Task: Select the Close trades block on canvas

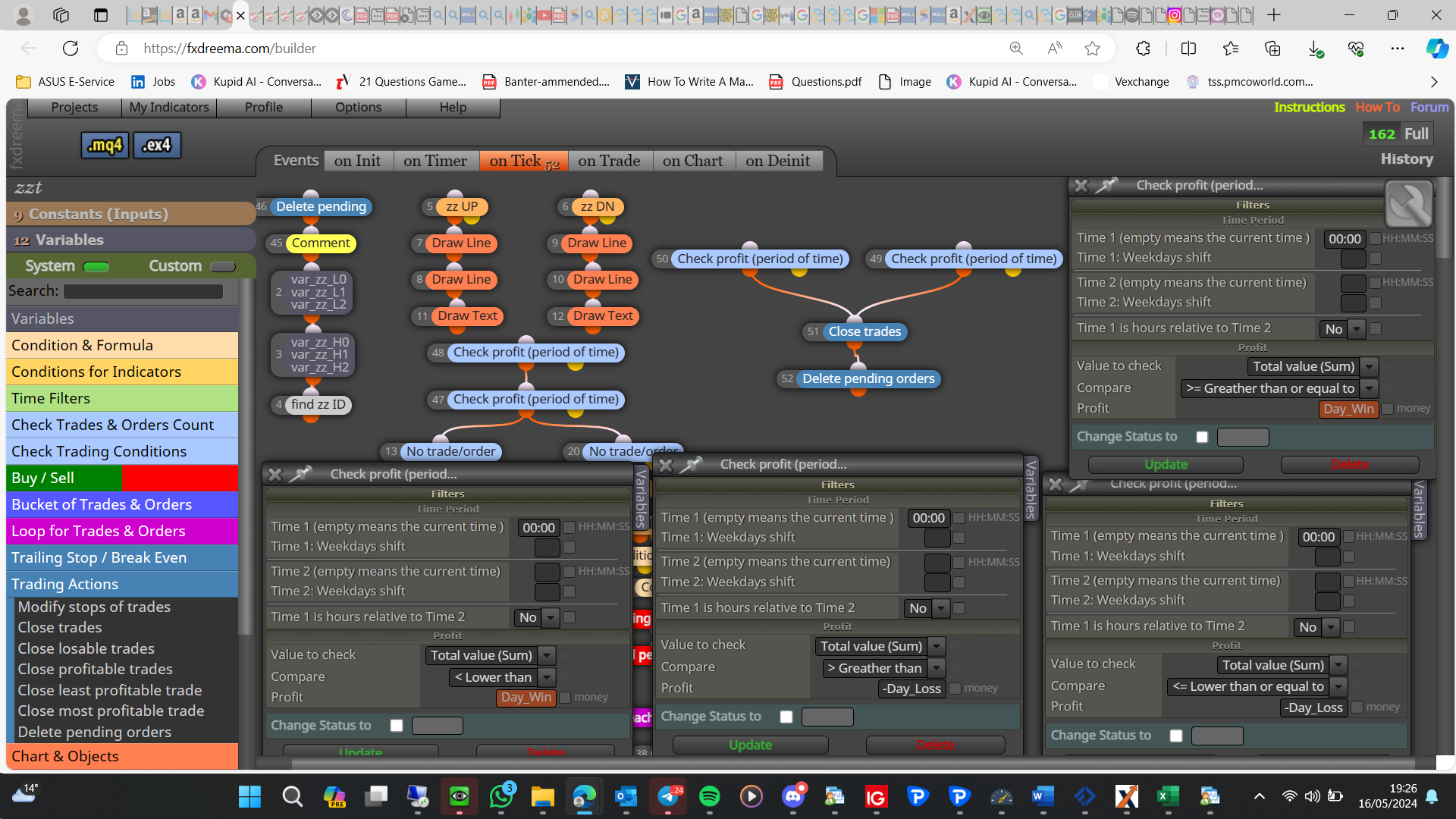Action: coord(864,331)
